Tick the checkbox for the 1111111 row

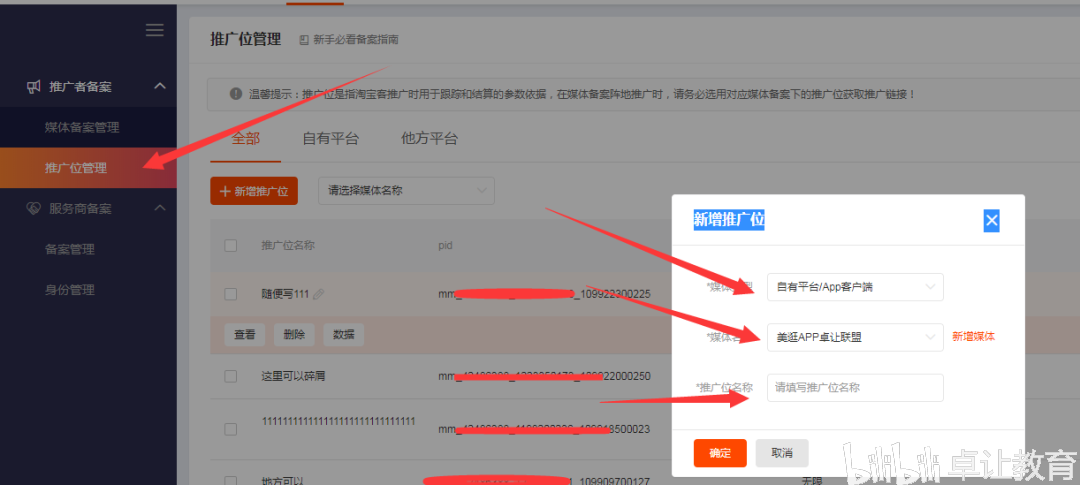pyautogui.click(x=231, y=429)
